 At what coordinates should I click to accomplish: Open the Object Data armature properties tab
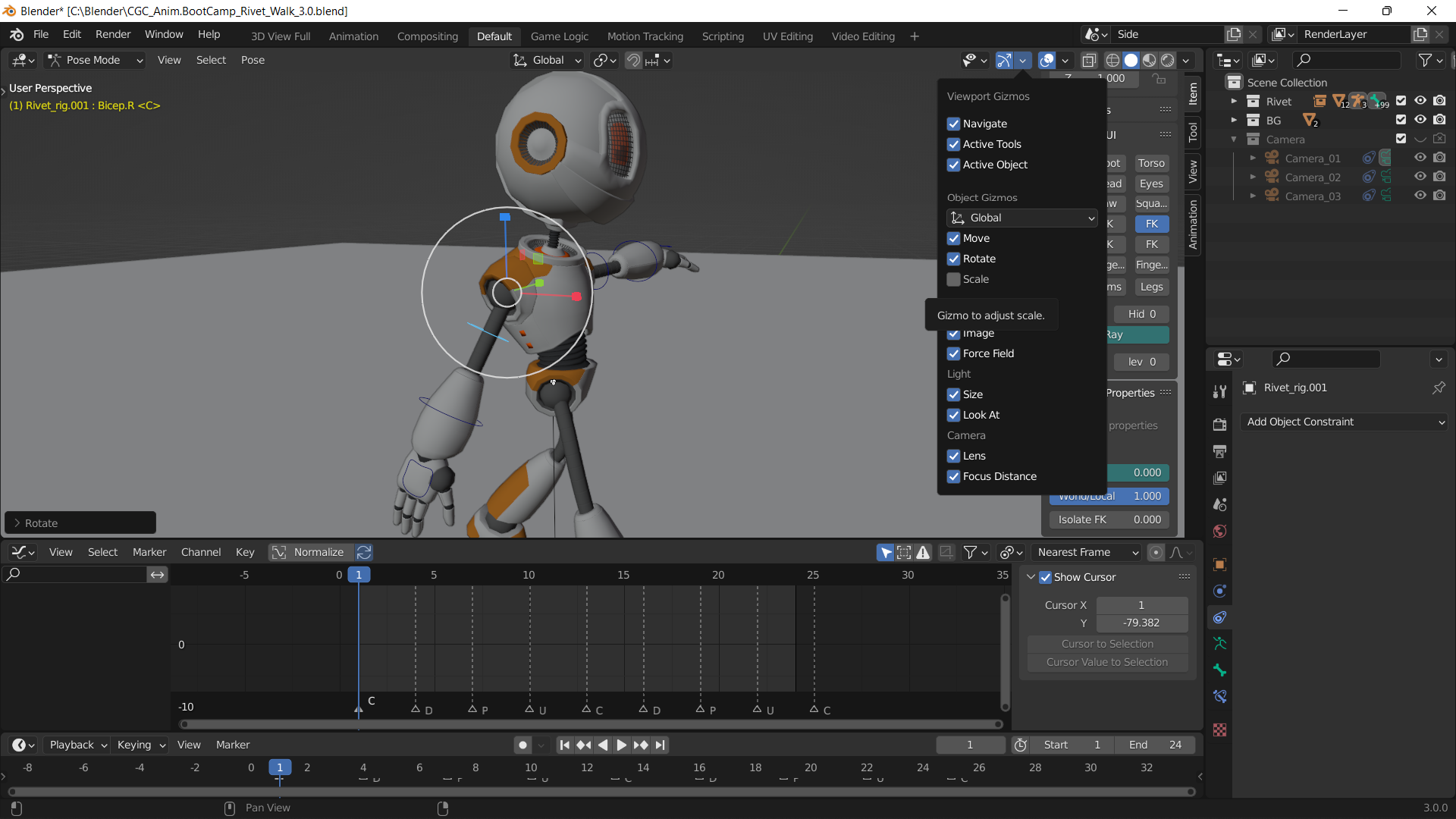click(x=1219, y=644)
